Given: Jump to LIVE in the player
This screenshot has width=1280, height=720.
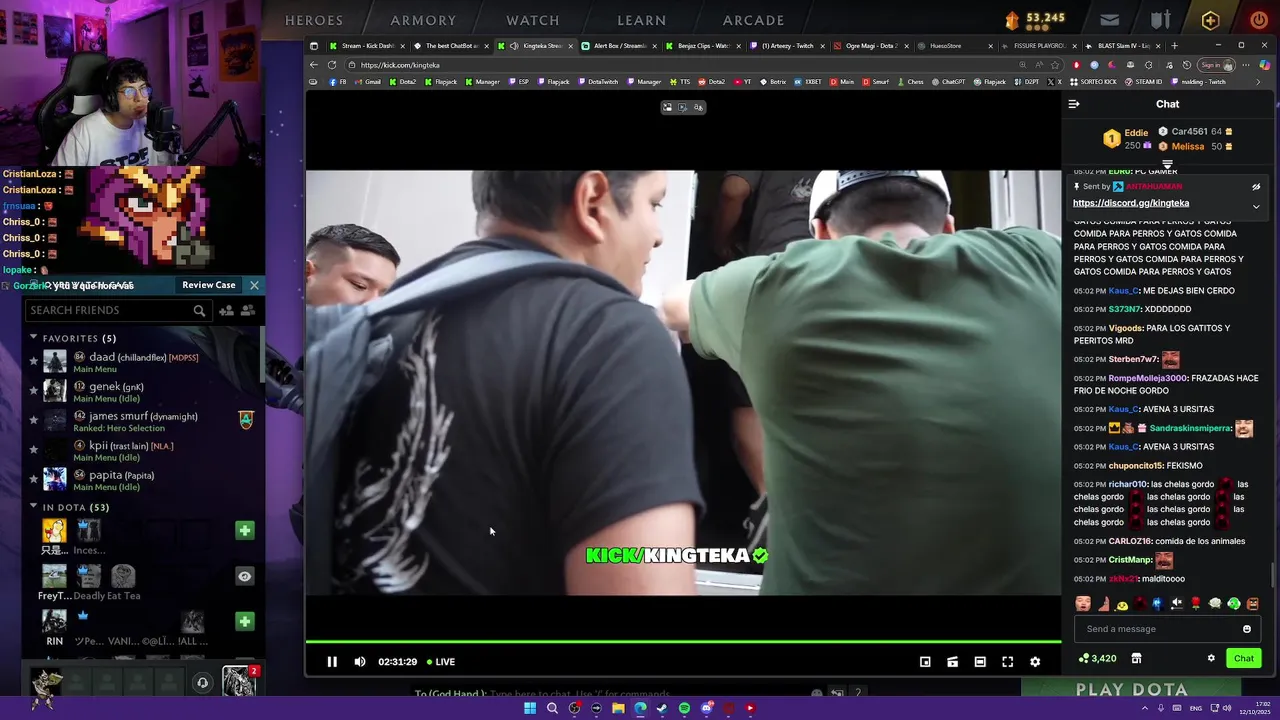Looking at the screenshot, I should point(440,661).
